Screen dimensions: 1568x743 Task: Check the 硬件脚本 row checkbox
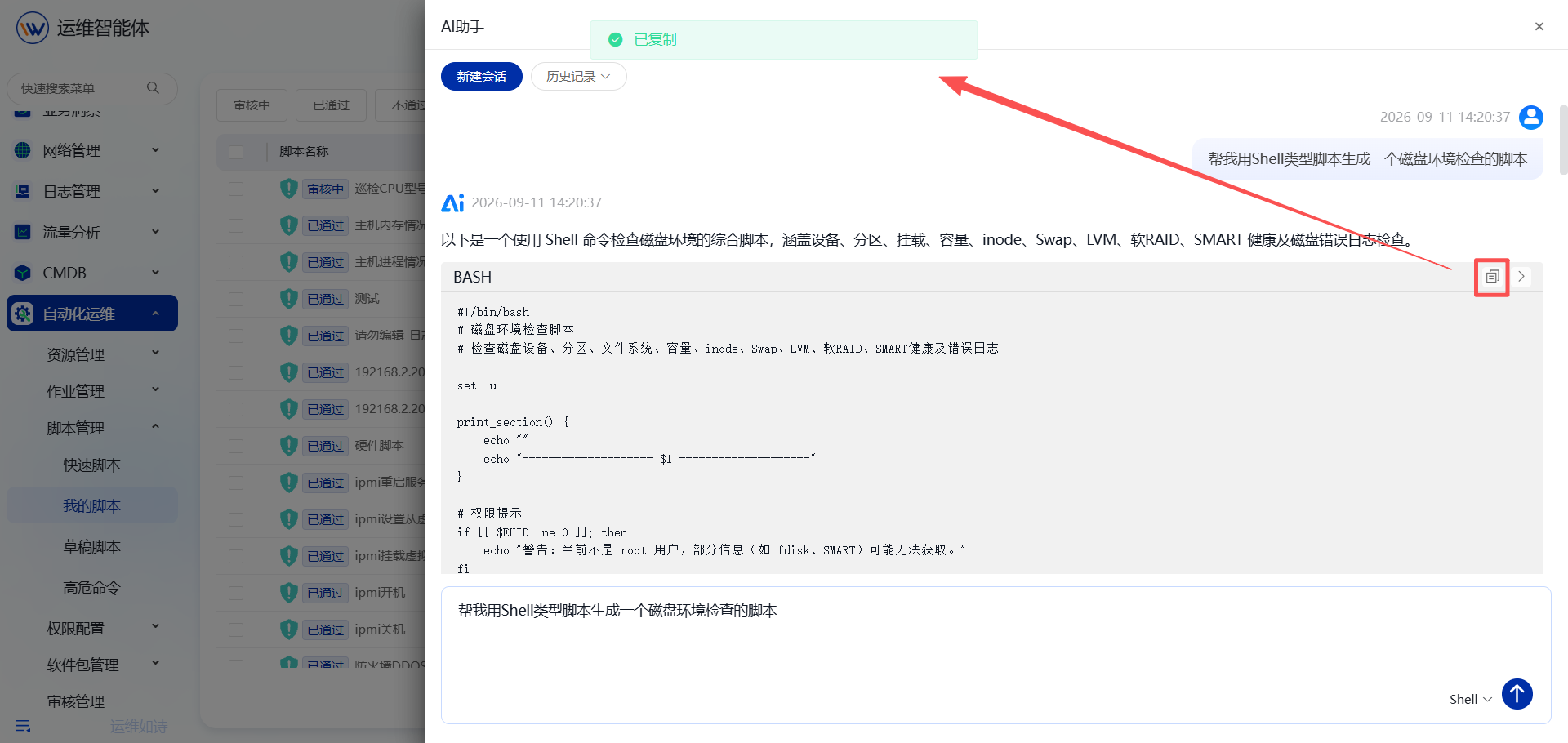(x=236, y=446)
